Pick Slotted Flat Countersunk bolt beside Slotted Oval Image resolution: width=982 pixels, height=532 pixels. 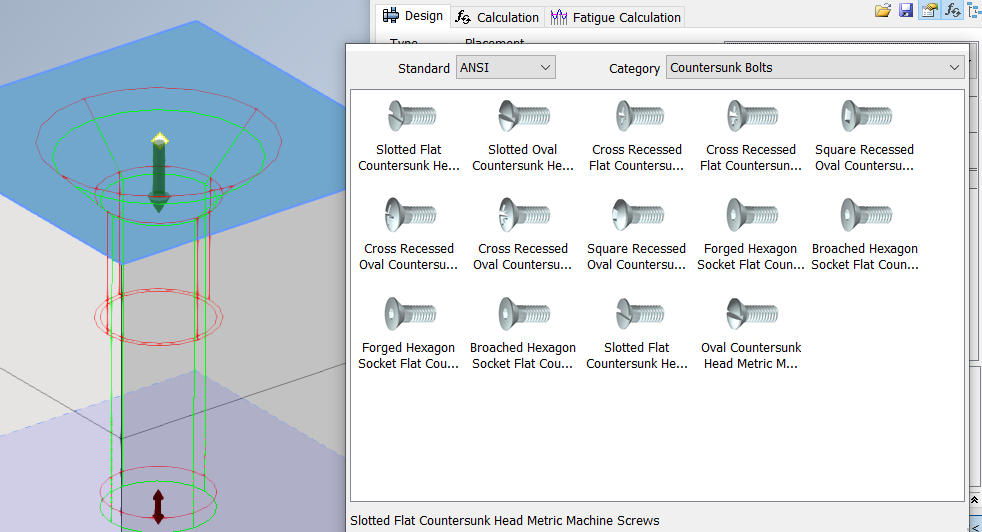tap(409, 135)
